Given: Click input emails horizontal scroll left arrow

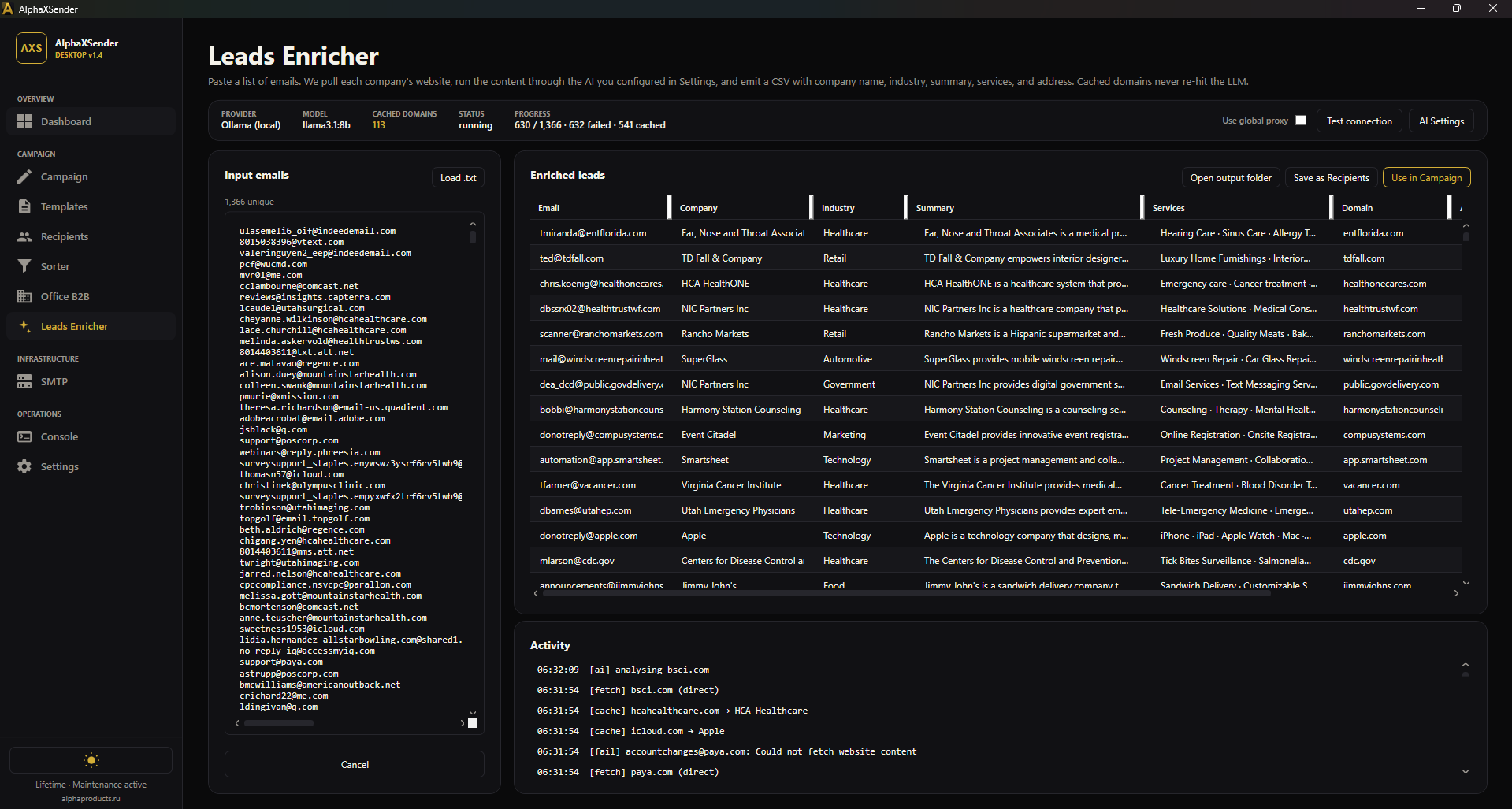Looking at the screenshot, I should click(x=237, y=722).
